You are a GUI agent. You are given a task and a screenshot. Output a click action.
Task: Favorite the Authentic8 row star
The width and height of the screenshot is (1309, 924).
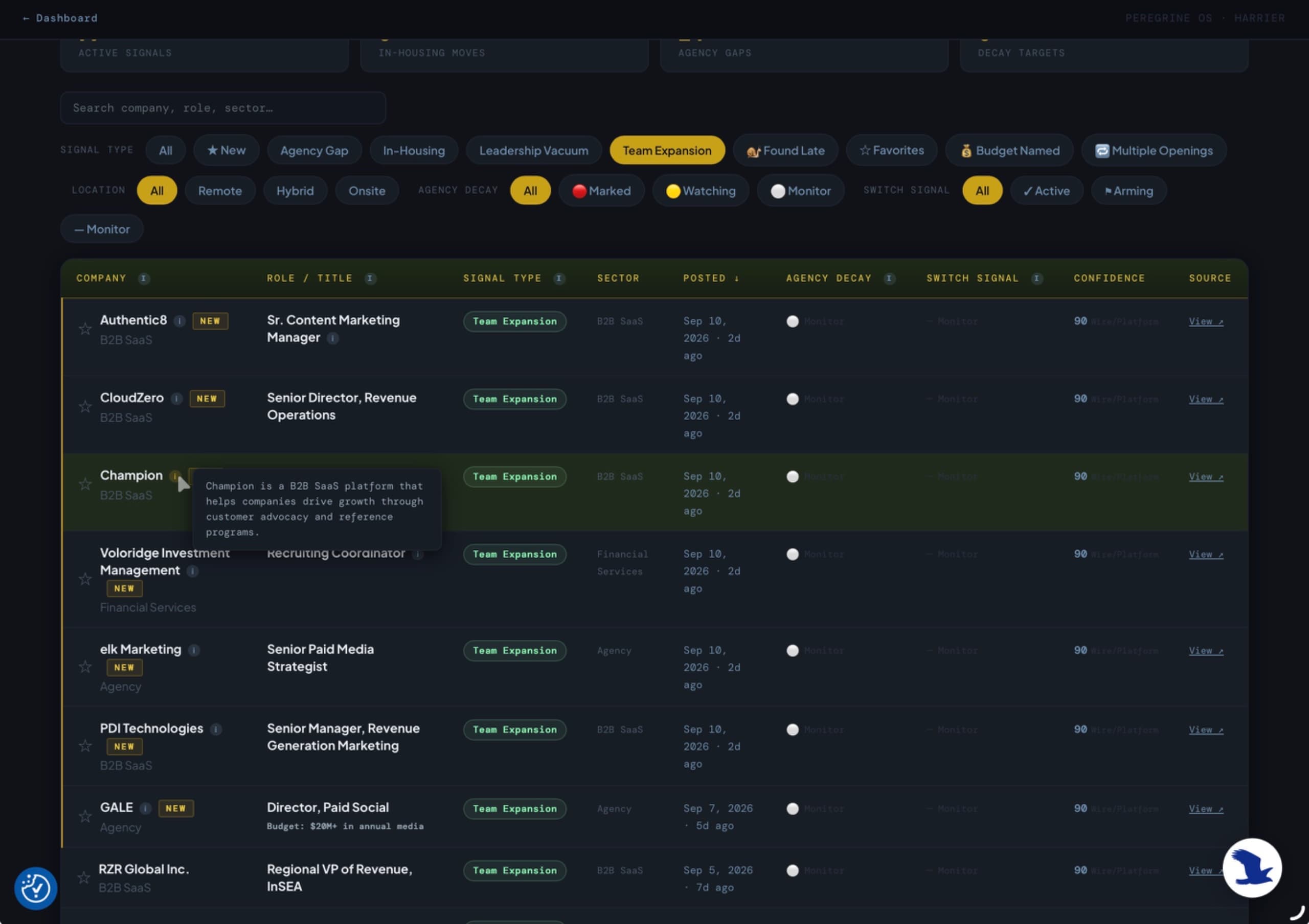pyautogui.click(x=85, y=329)
